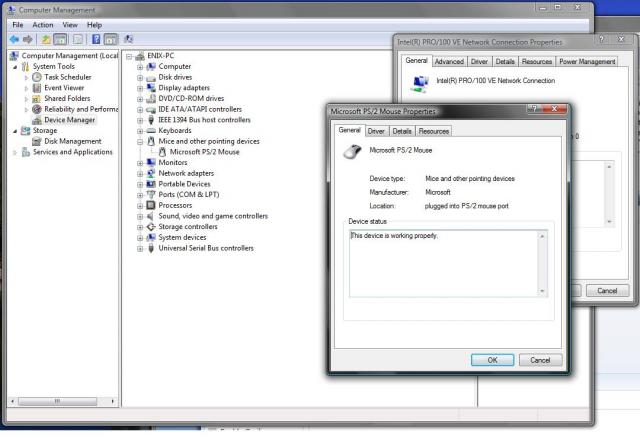Open Disk Management under Storage
The width and height of the screenshot is (640, 438).
click(x=73, y=141)
